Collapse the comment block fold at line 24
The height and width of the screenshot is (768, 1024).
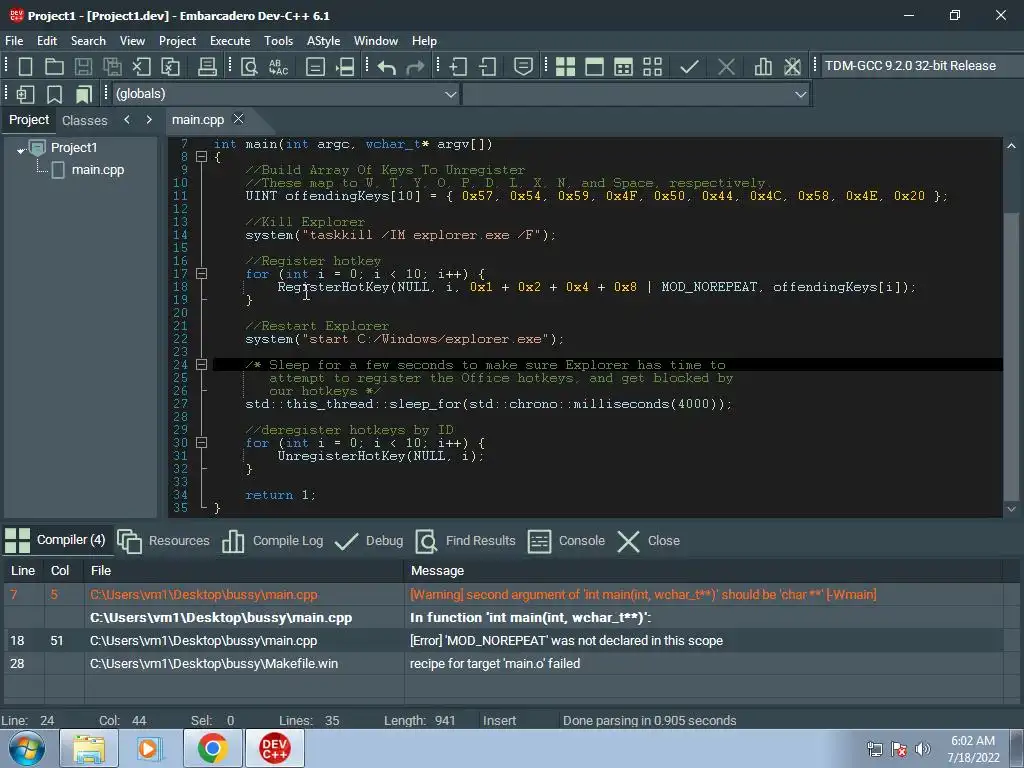point(202,364)
